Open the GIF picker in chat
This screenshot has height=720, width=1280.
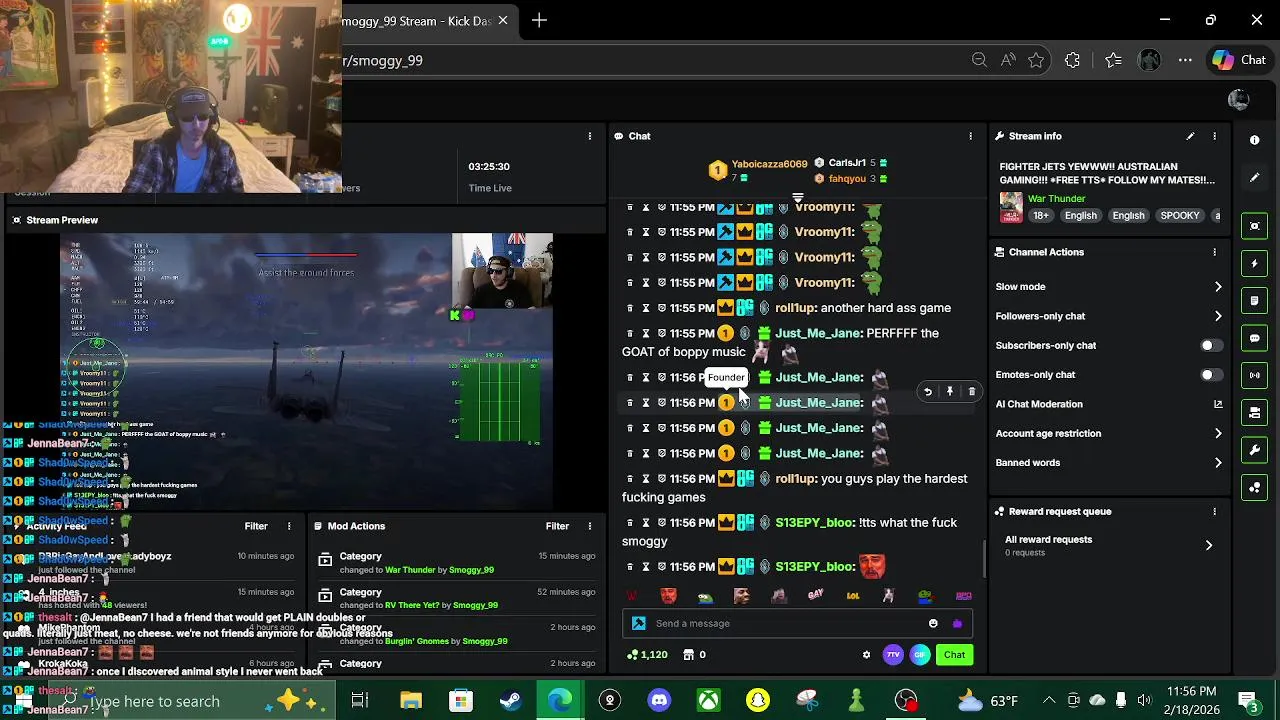pyautogui.click(x=920, y=655)
